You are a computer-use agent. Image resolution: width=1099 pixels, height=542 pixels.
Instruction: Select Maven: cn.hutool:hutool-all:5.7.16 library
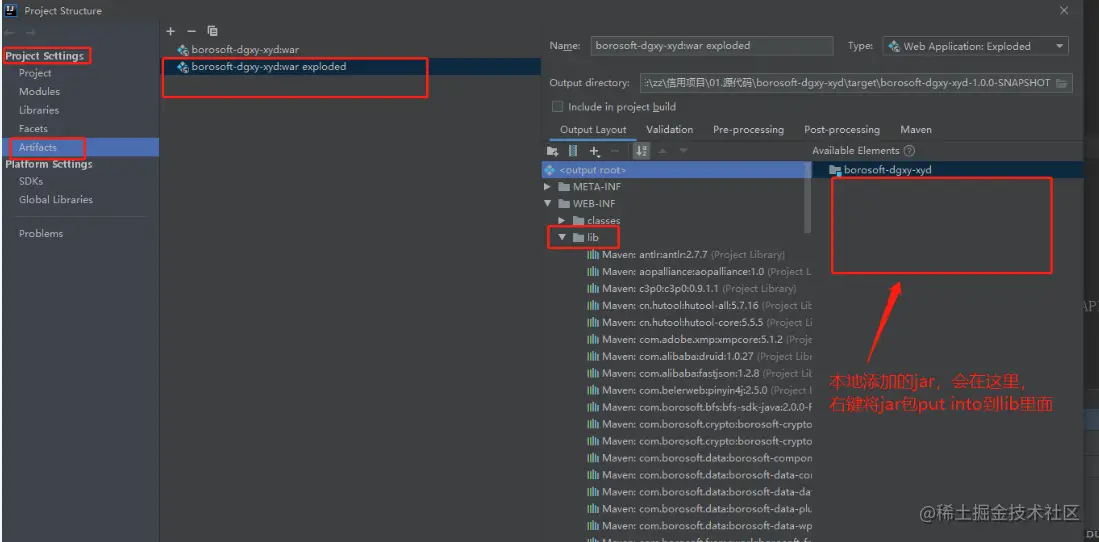(x=699, y=306)
